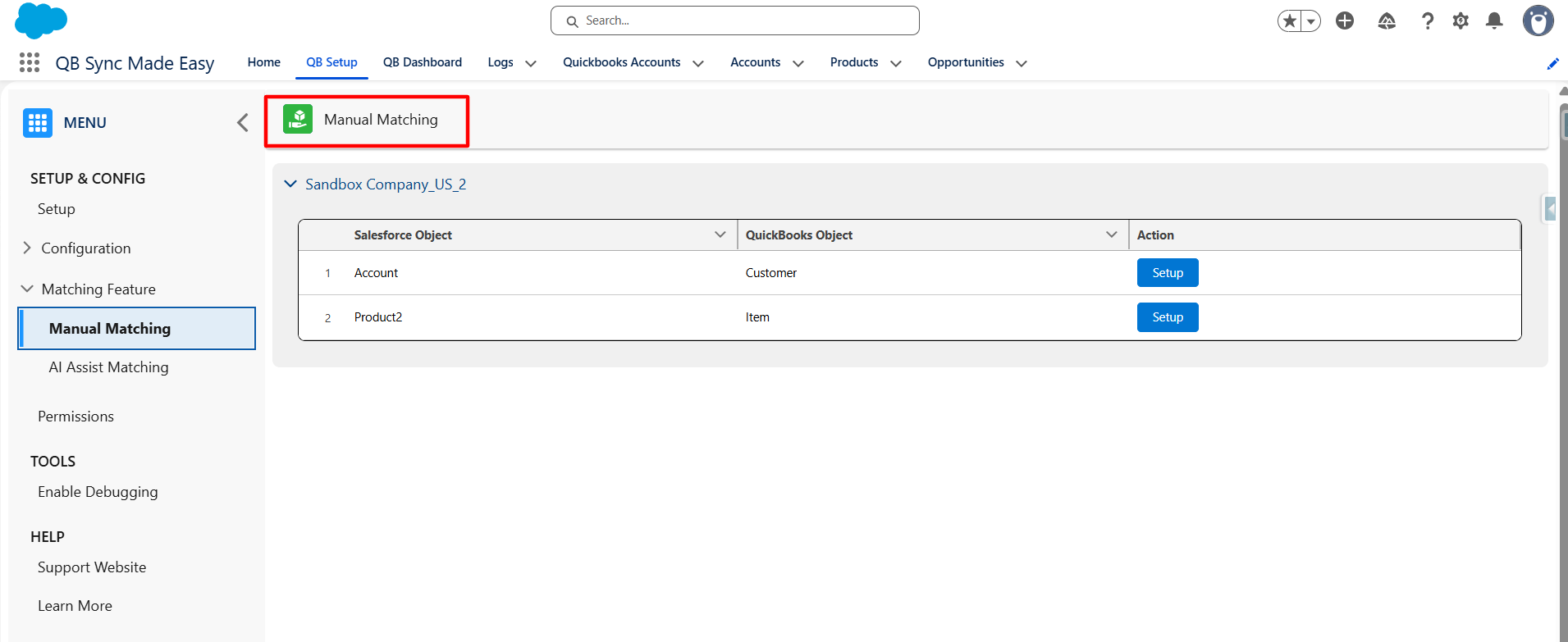This screenshot has height=642, width=1568.
Task: Click the QB Sync Made Easy app name
Action: point(135,63)
